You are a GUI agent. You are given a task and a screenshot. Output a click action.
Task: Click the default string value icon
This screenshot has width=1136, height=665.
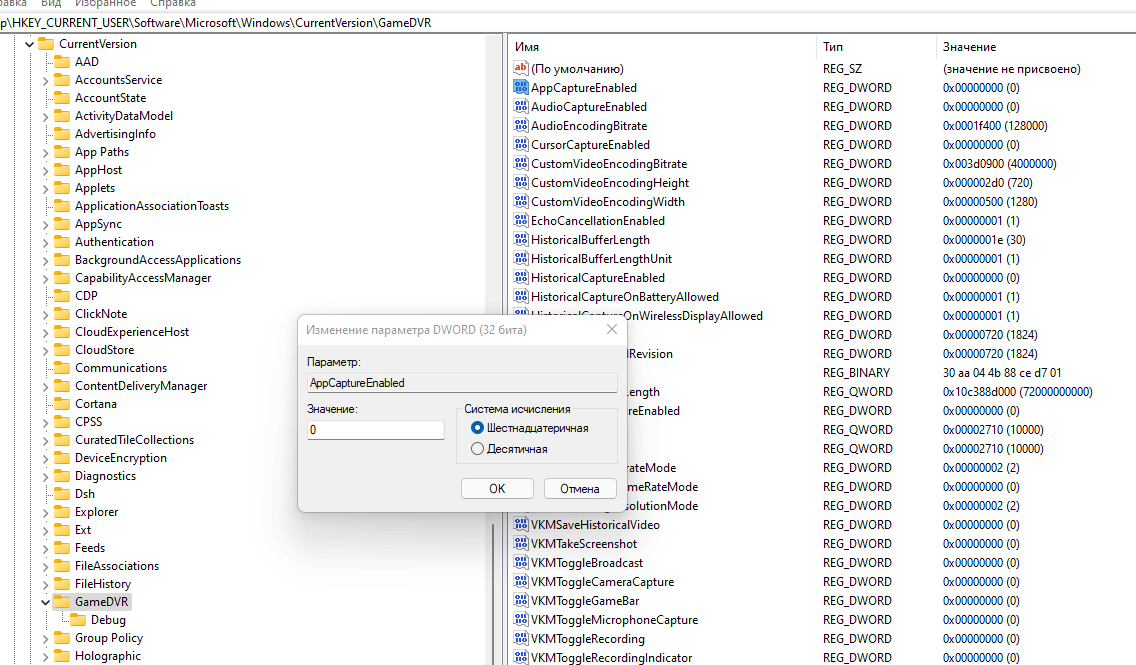(520, 68)
